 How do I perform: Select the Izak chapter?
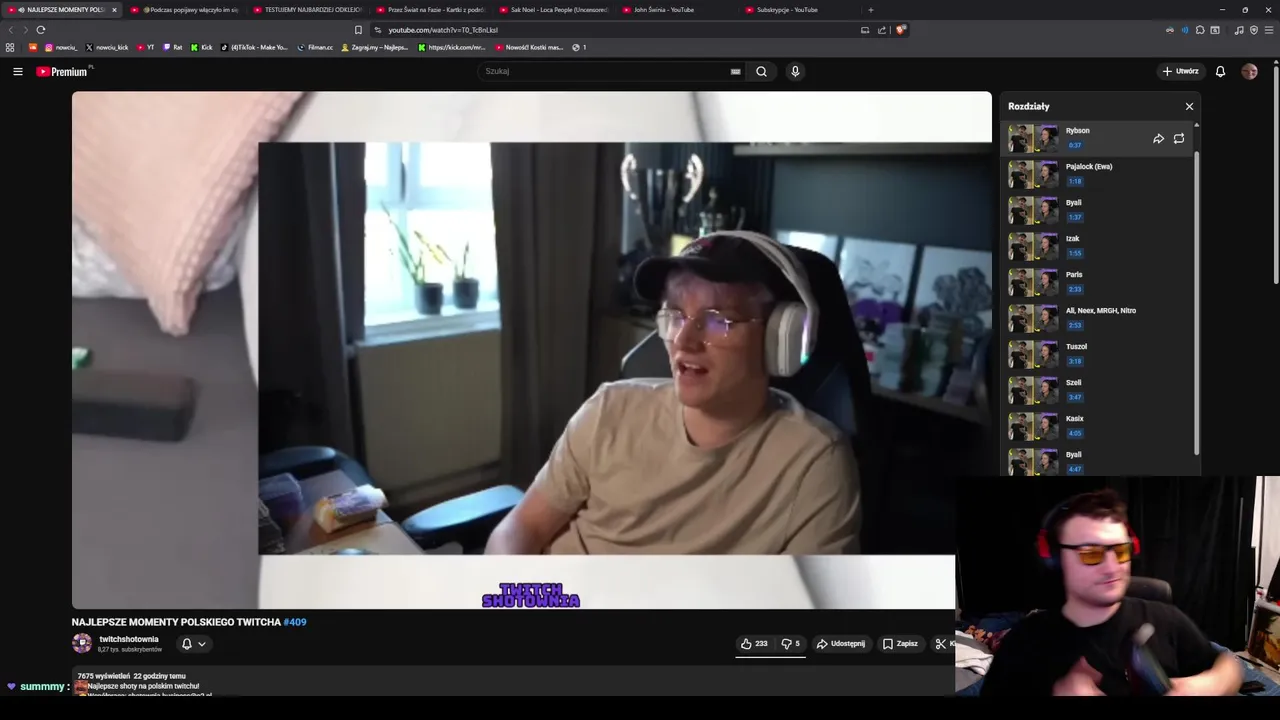tap(1098, 246)
